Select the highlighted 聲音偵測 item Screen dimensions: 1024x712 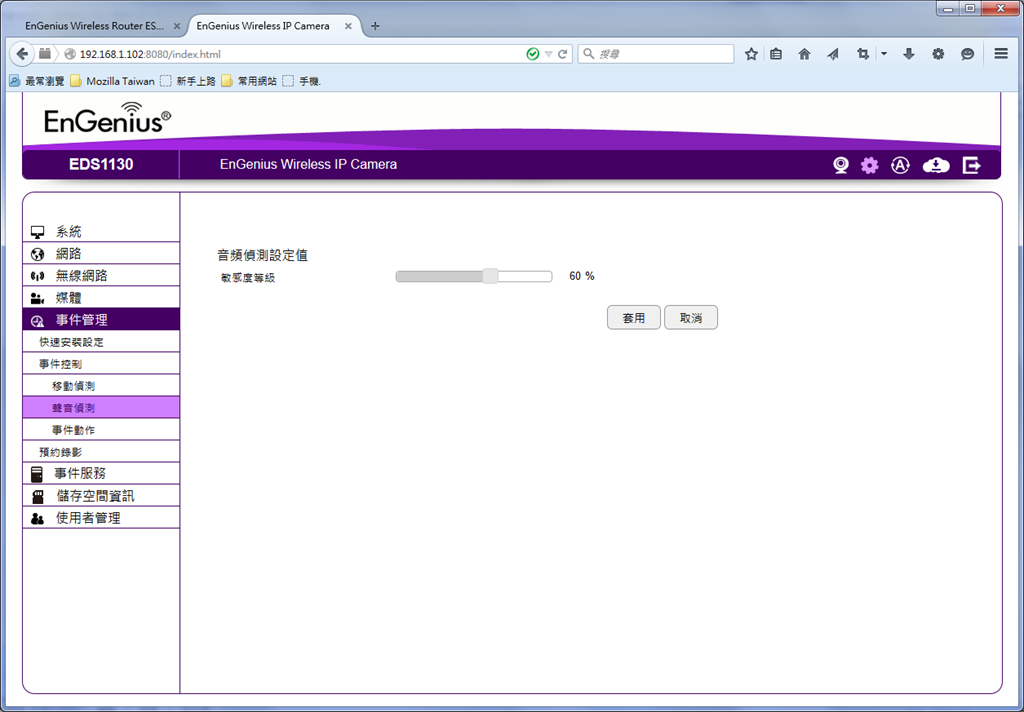[101, 408]
